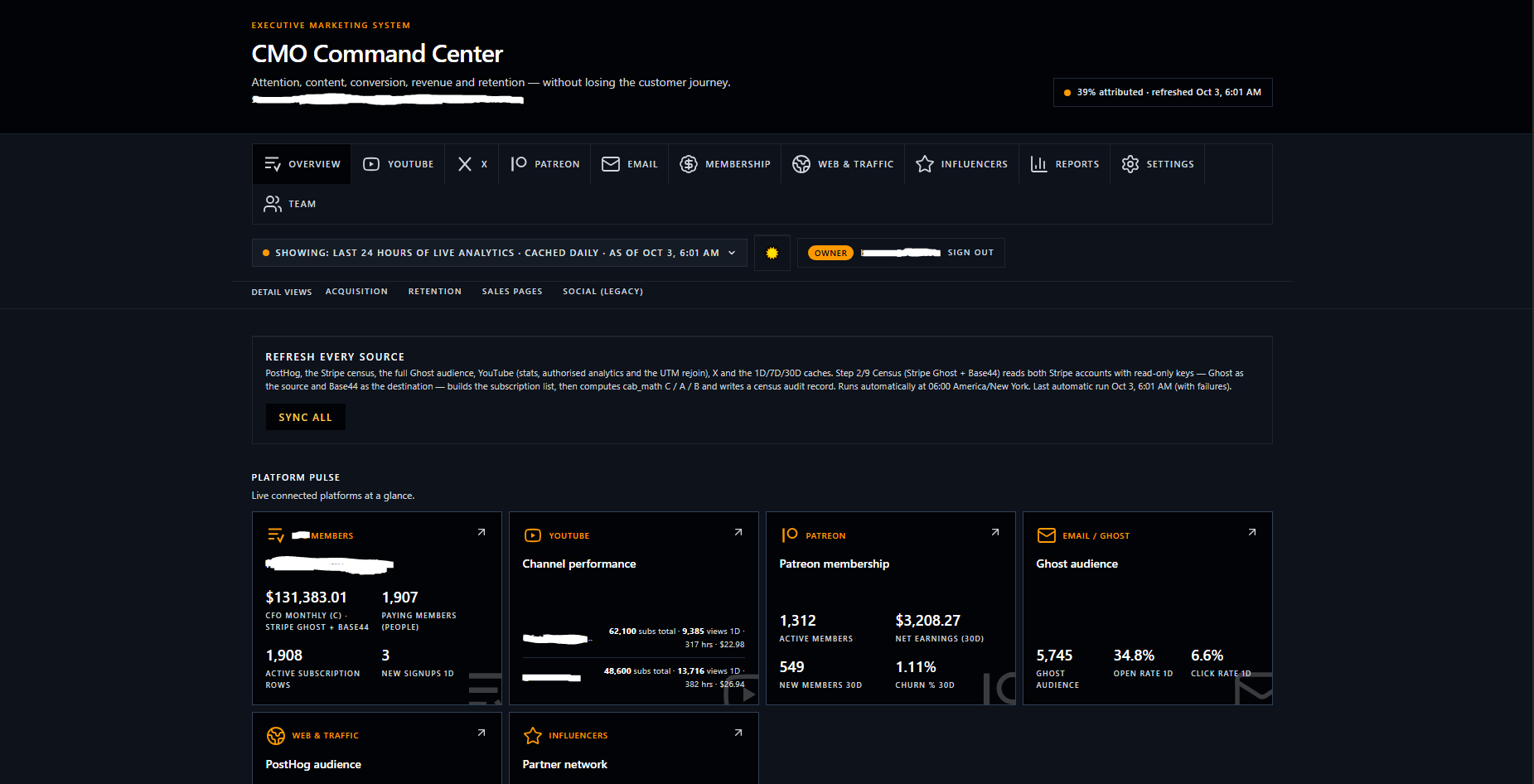Open the Acquisition detail view
This screenshot has width=1534, height=784.
pyautogui.click(x=356, y=292)
